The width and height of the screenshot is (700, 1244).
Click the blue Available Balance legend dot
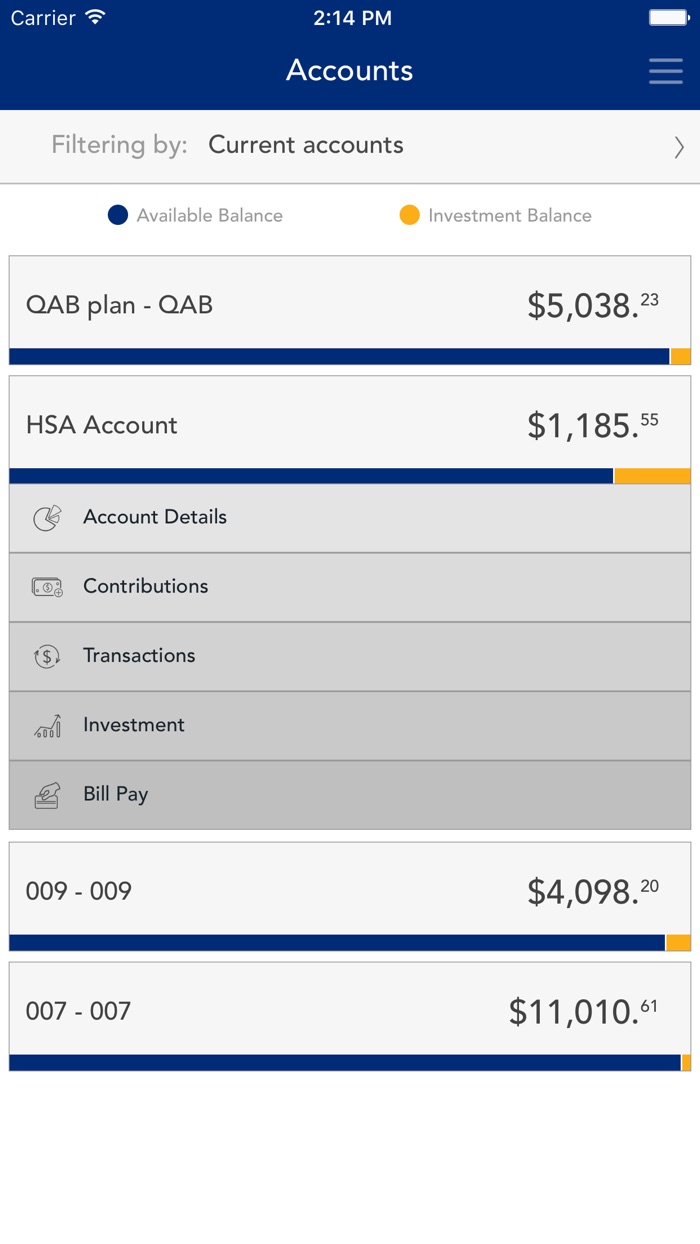(x=118, y=215)
